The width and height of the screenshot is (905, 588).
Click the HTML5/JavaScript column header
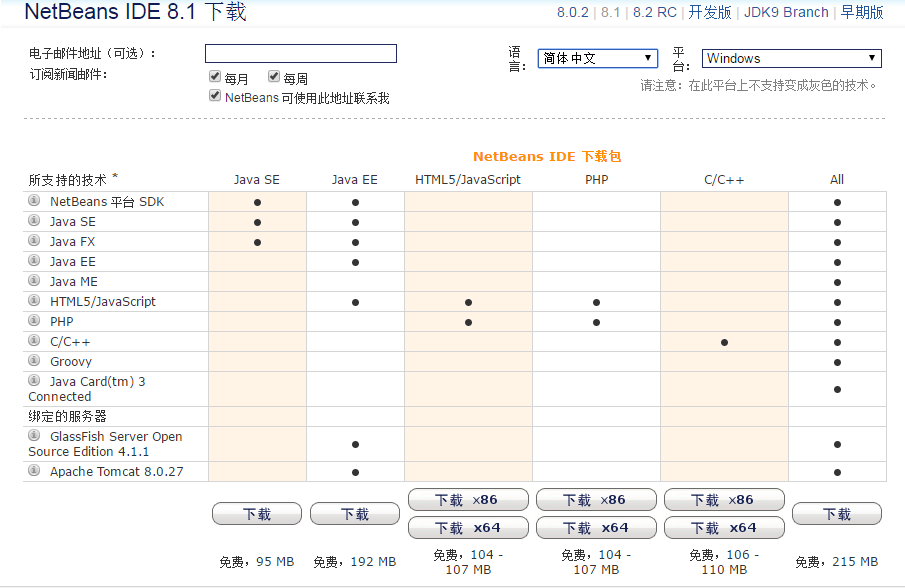coord(468,179)
